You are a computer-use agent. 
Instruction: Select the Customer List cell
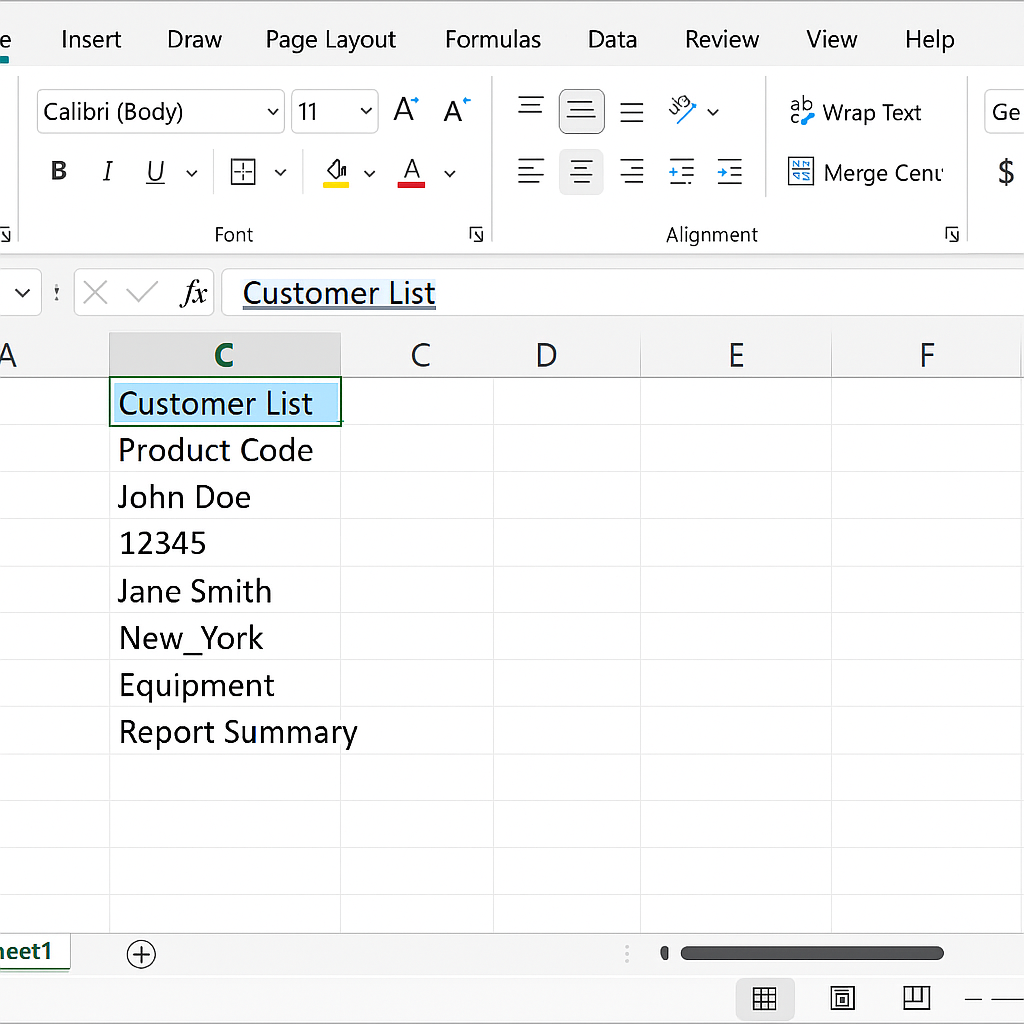coord(225,402)
